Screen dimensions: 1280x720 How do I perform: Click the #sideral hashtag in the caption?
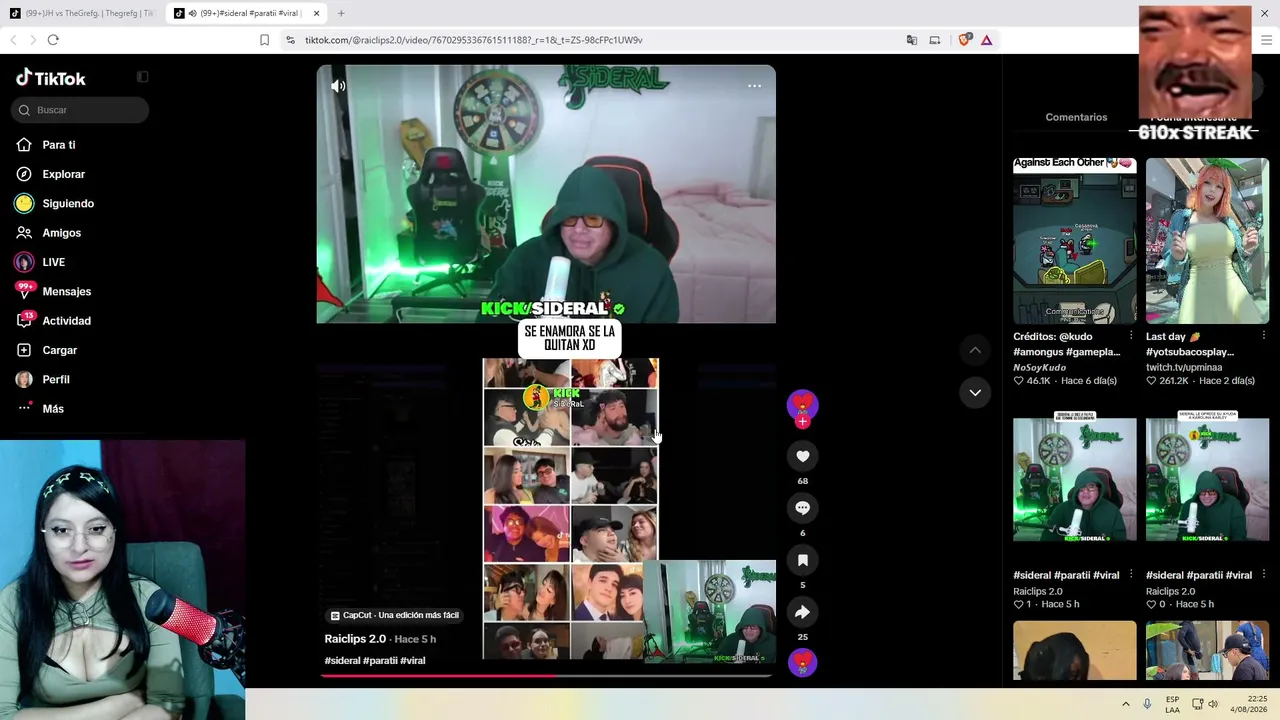tap(342, 661)
